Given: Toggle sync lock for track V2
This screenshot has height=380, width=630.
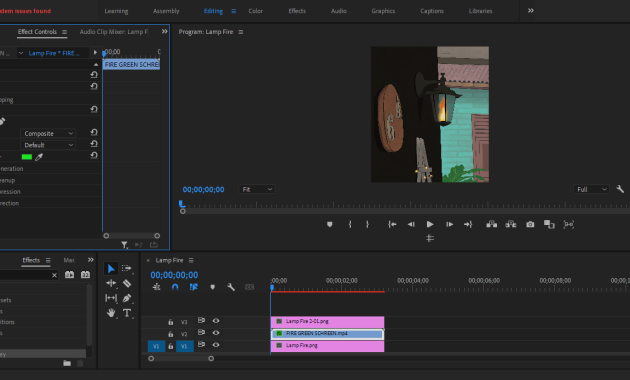Looking at the screenshot, I should coord(201,332).
